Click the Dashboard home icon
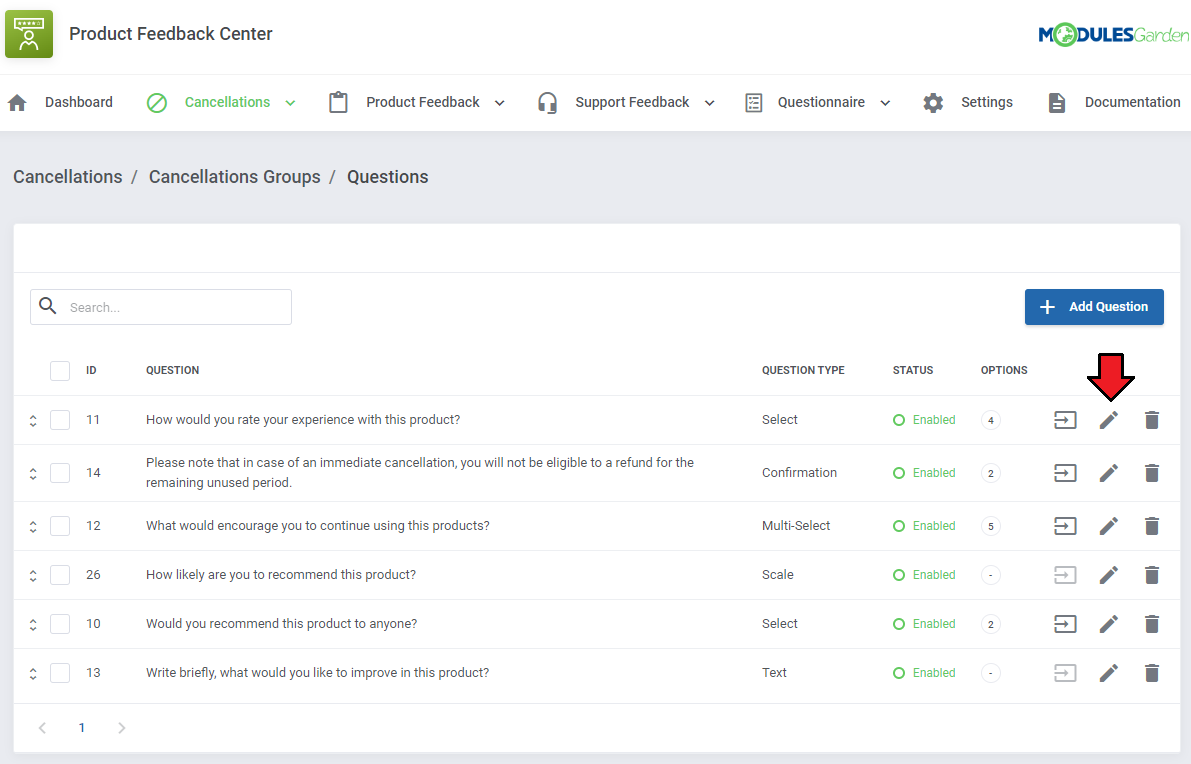1191x764 pixels. coord(17,103)
